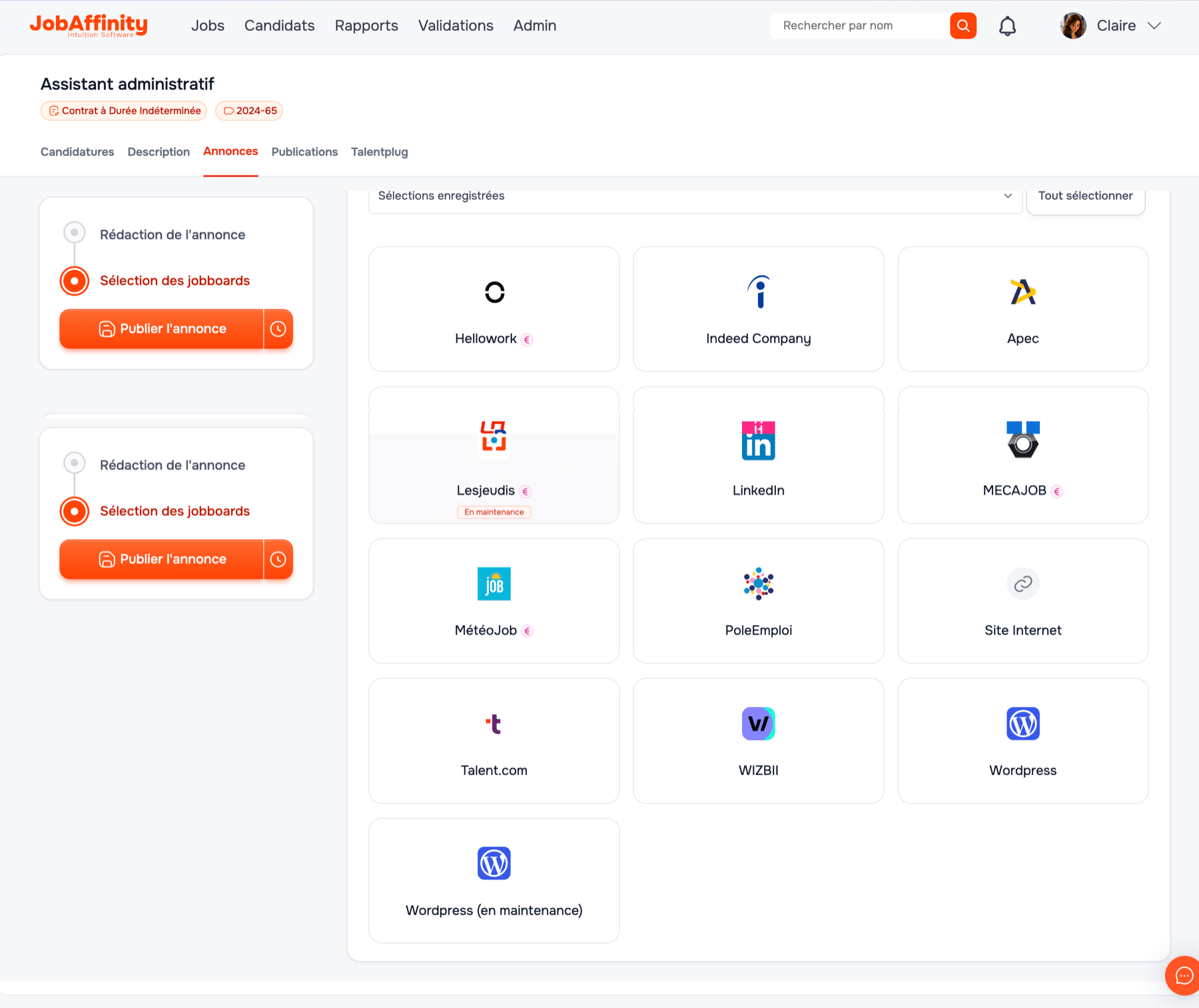Select the lower Sélection des jobboards step circle
This screenshot has height=1008, width=1199.
click(x=75, y=511)
